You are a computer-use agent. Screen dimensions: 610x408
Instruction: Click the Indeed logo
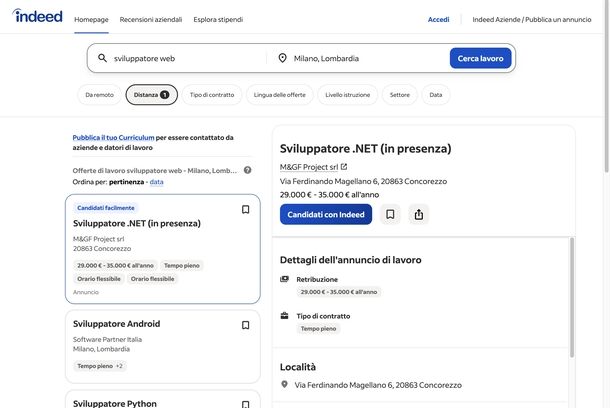(x=37, y=16)
